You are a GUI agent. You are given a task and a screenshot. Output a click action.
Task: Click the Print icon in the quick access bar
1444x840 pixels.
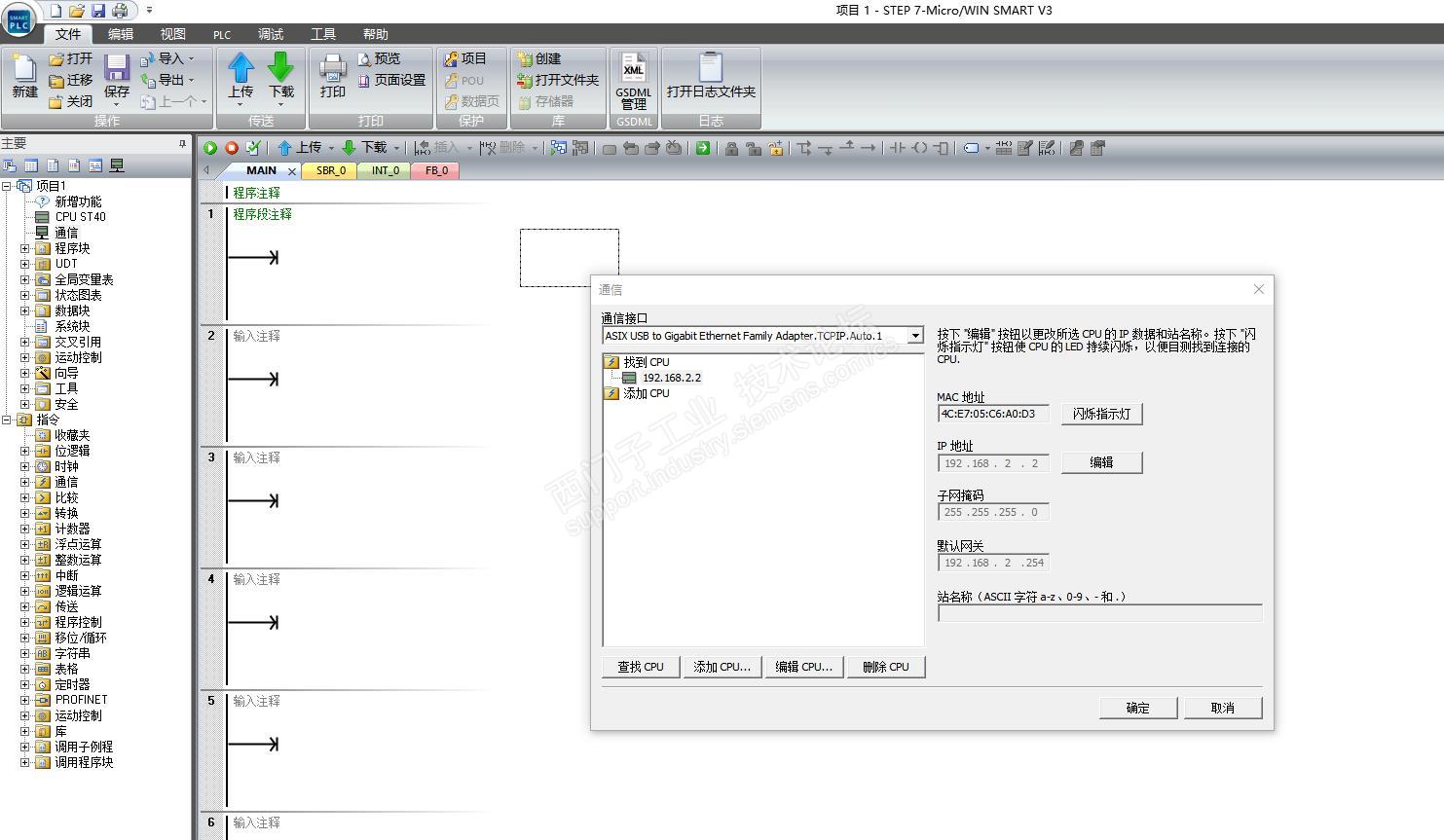point(120,11)
